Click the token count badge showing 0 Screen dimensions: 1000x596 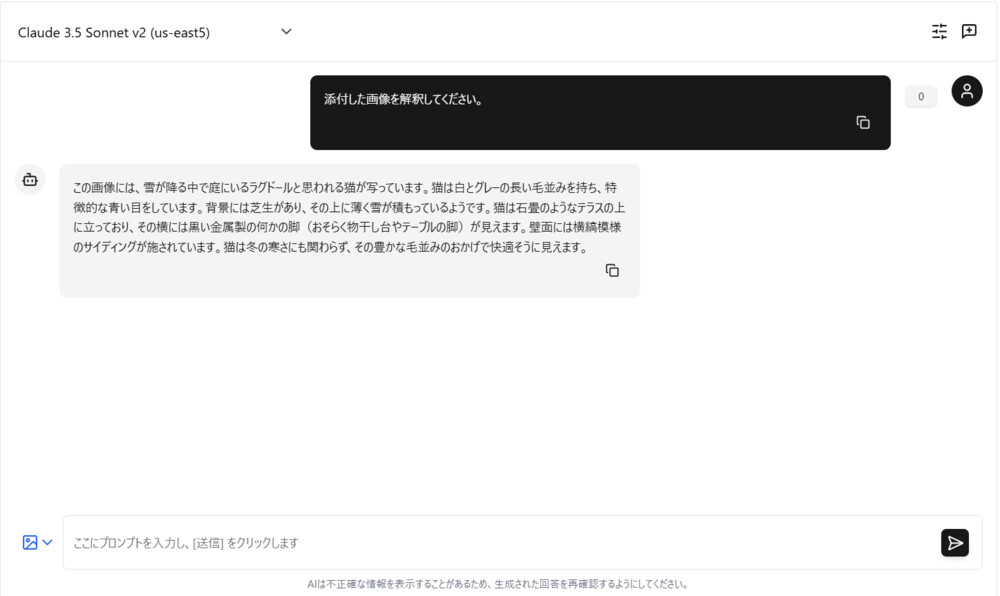[920, 96]
